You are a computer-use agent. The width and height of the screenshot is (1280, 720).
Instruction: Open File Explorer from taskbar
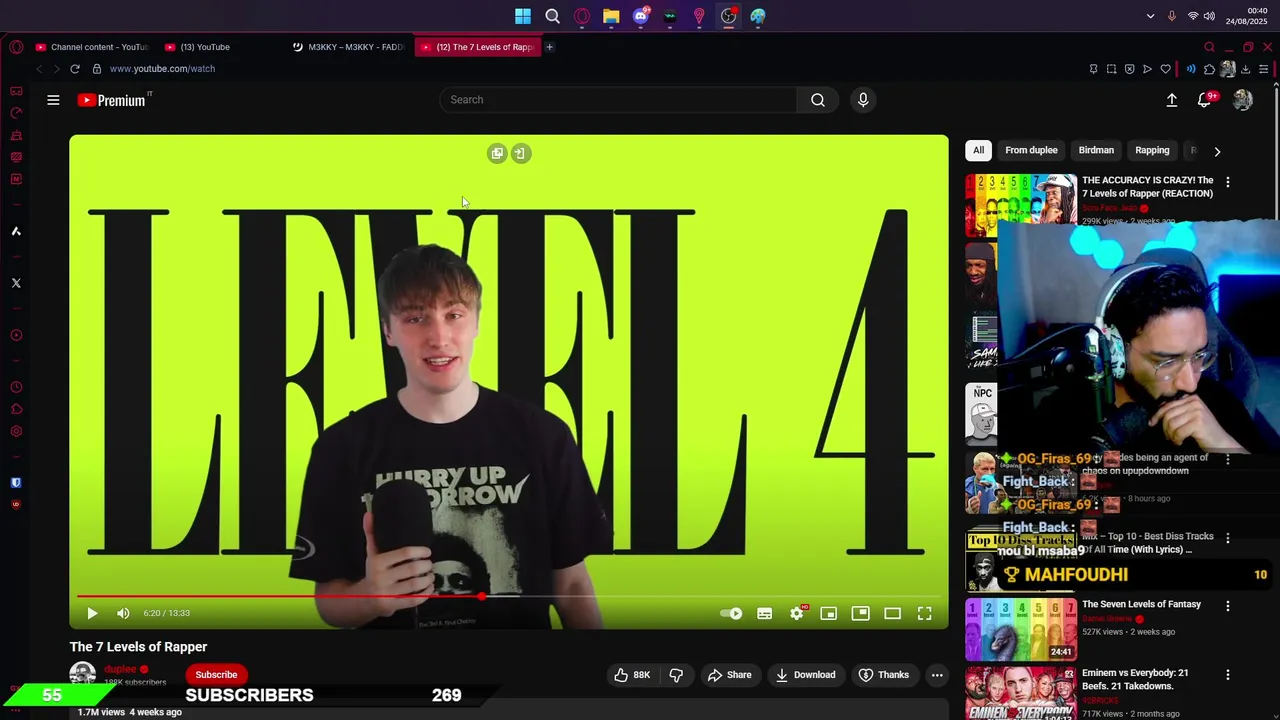point(611,16)
